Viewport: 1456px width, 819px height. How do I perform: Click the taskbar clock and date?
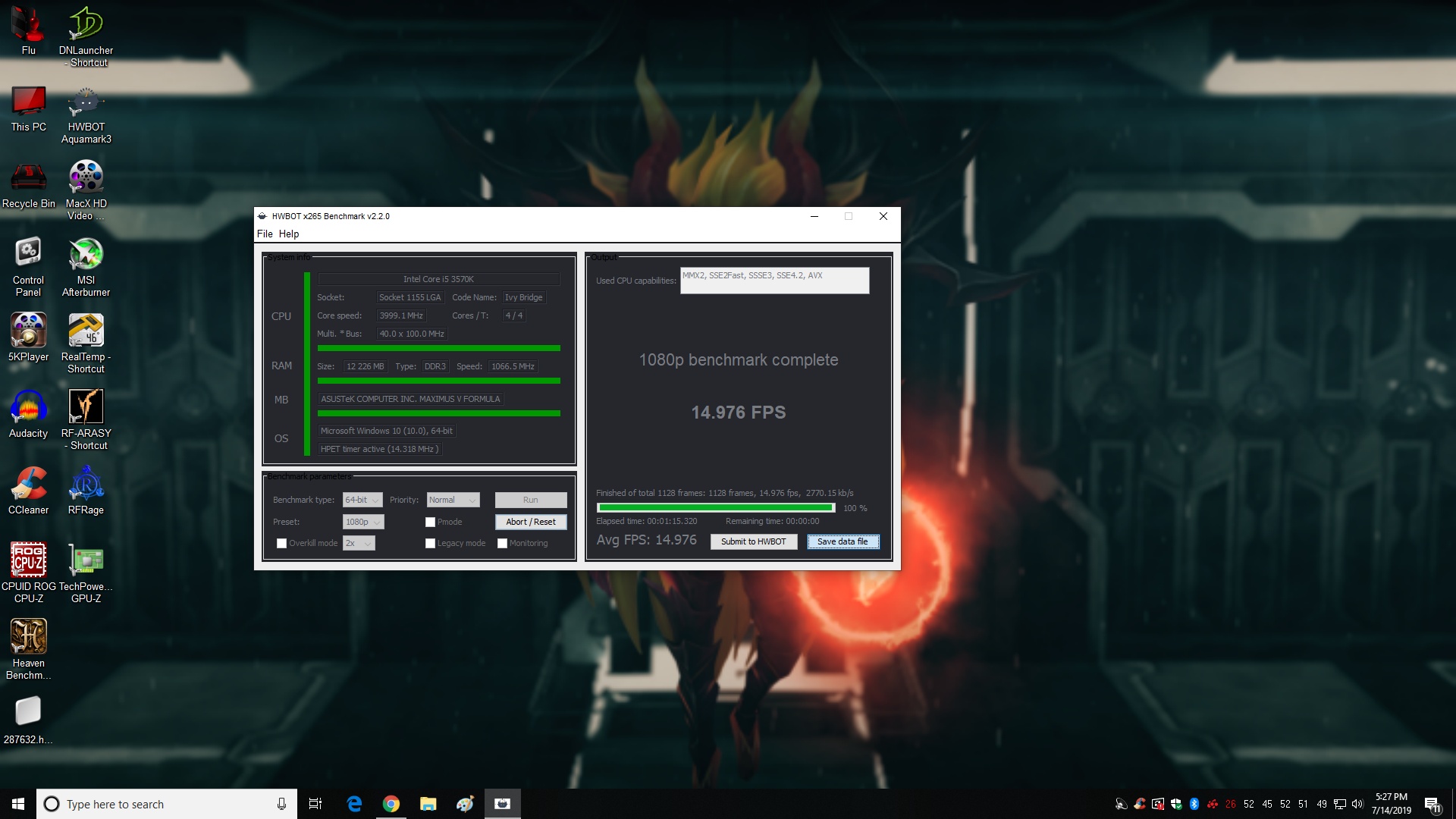pyautogui.click(x=1392, y=804)
